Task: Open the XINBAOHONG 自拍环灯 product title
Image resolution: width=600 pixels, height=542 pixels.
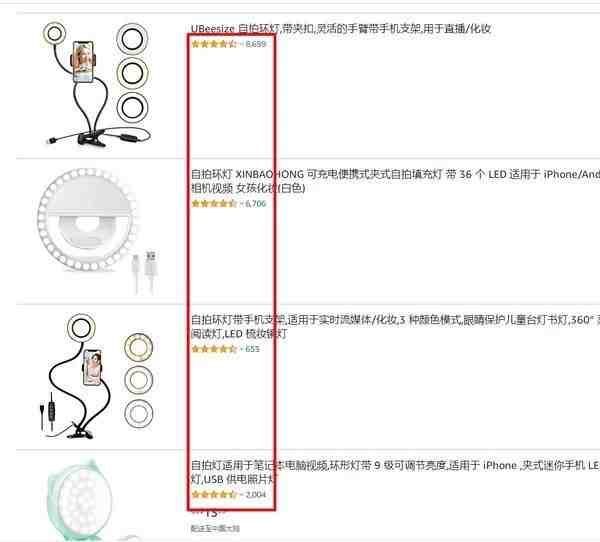Action: click(395, 181)
